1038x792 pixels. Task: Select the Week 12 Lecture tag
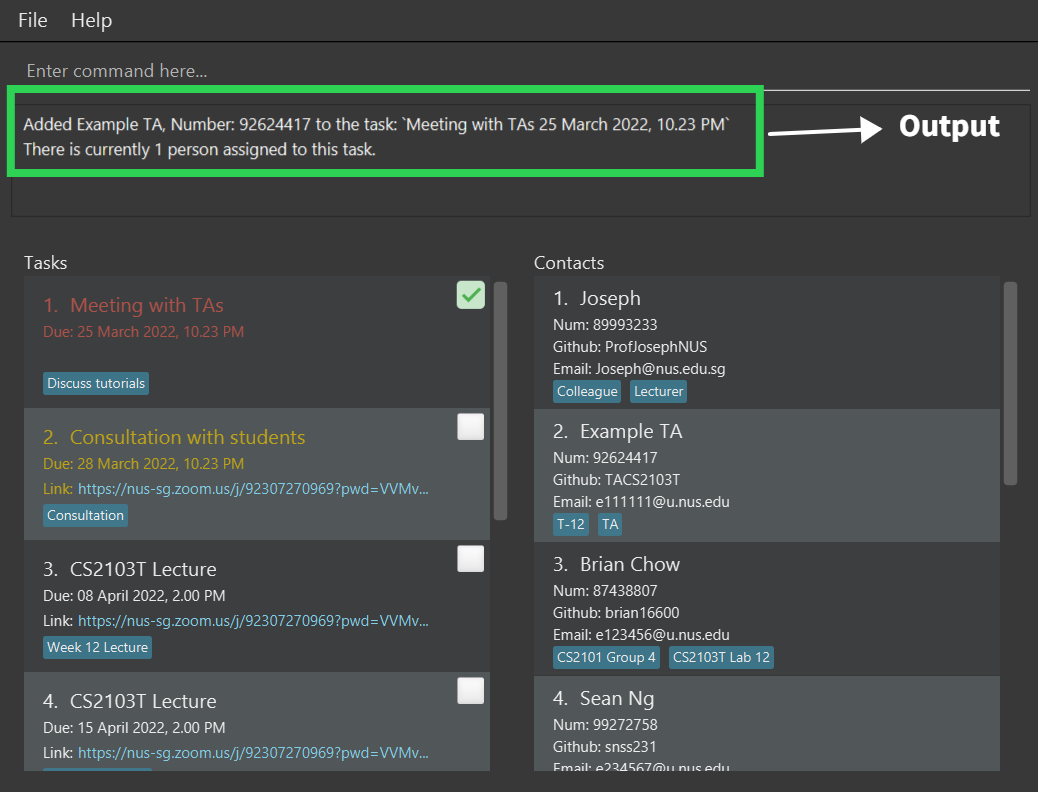pos(97,647)
